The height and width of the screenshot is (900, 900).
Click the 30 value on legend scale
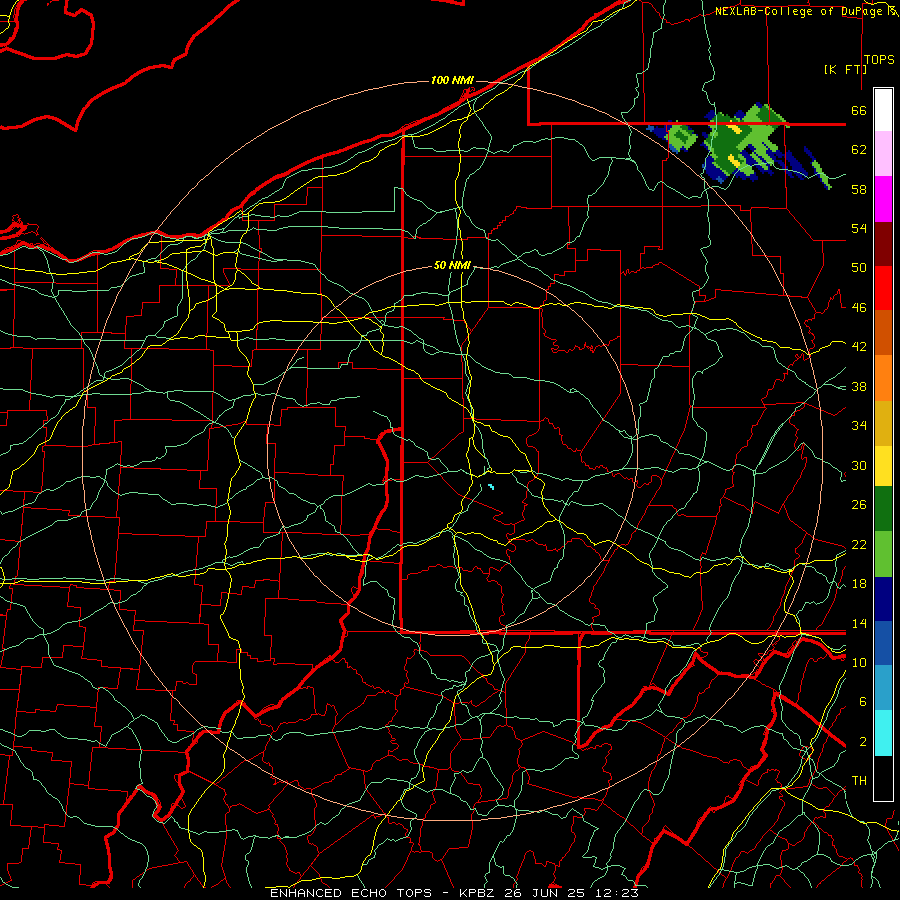[x=859, y=465]
